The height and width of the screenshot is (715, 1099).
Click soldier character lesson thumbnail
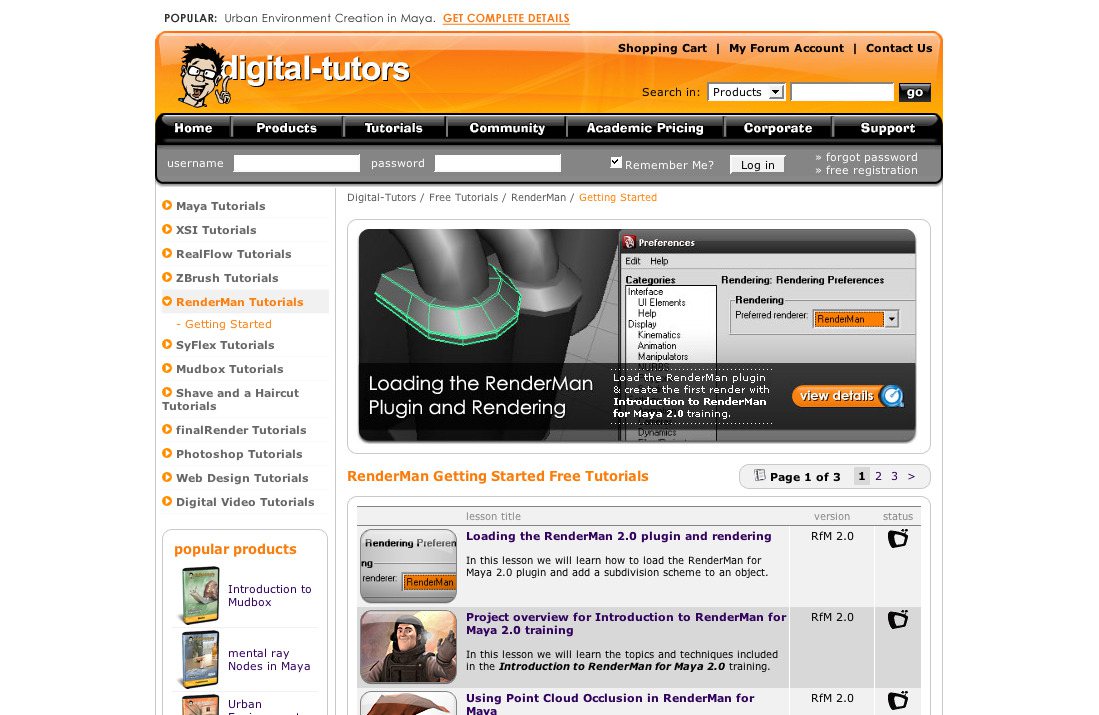[409, 647]
